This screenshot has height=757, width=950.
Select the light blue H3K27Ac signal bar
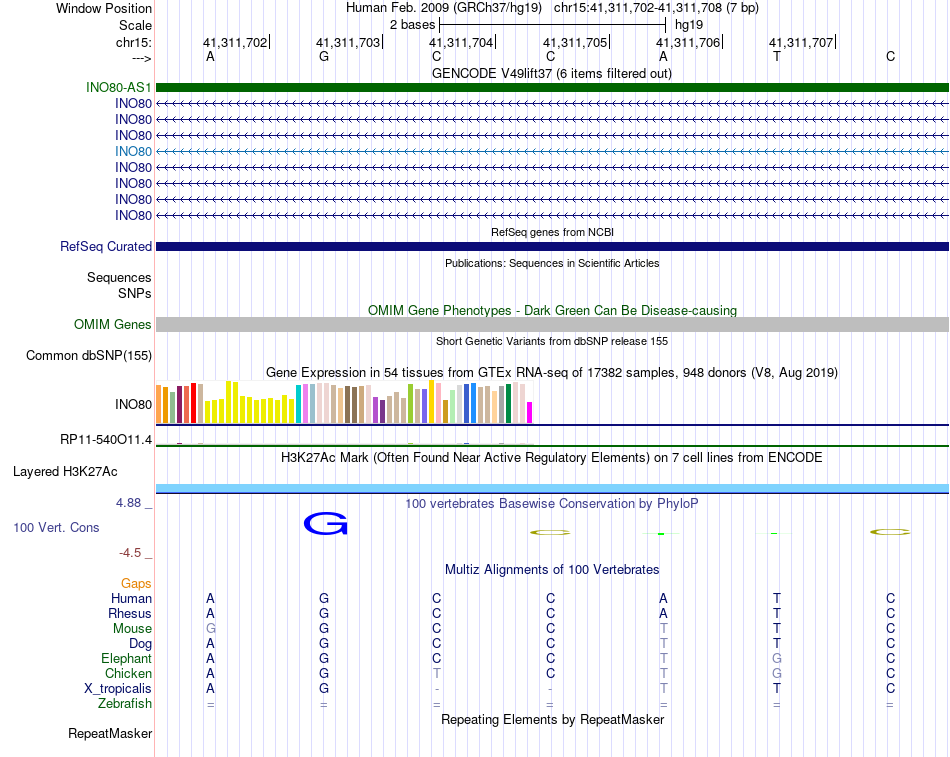pyautogui.click(x=552, y=489)
